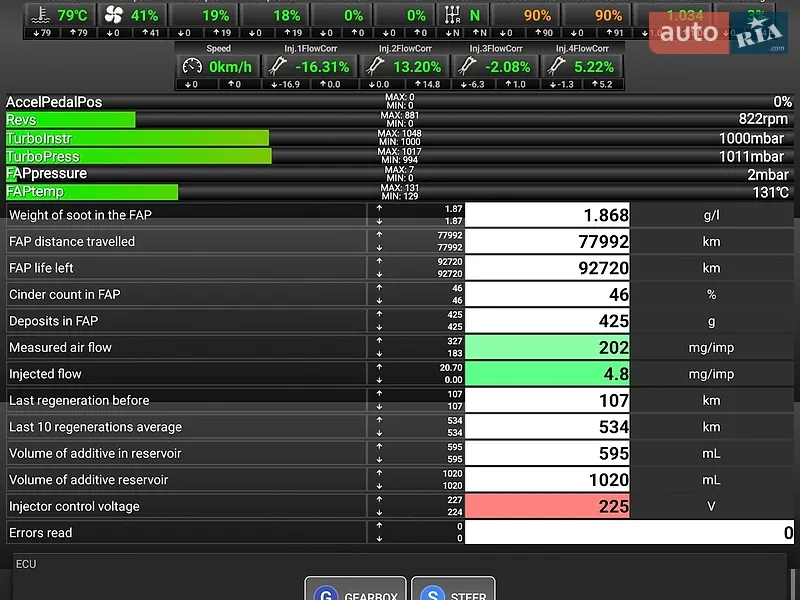
Task: Click the FAPpressure bar
Action: pos(400,174)
